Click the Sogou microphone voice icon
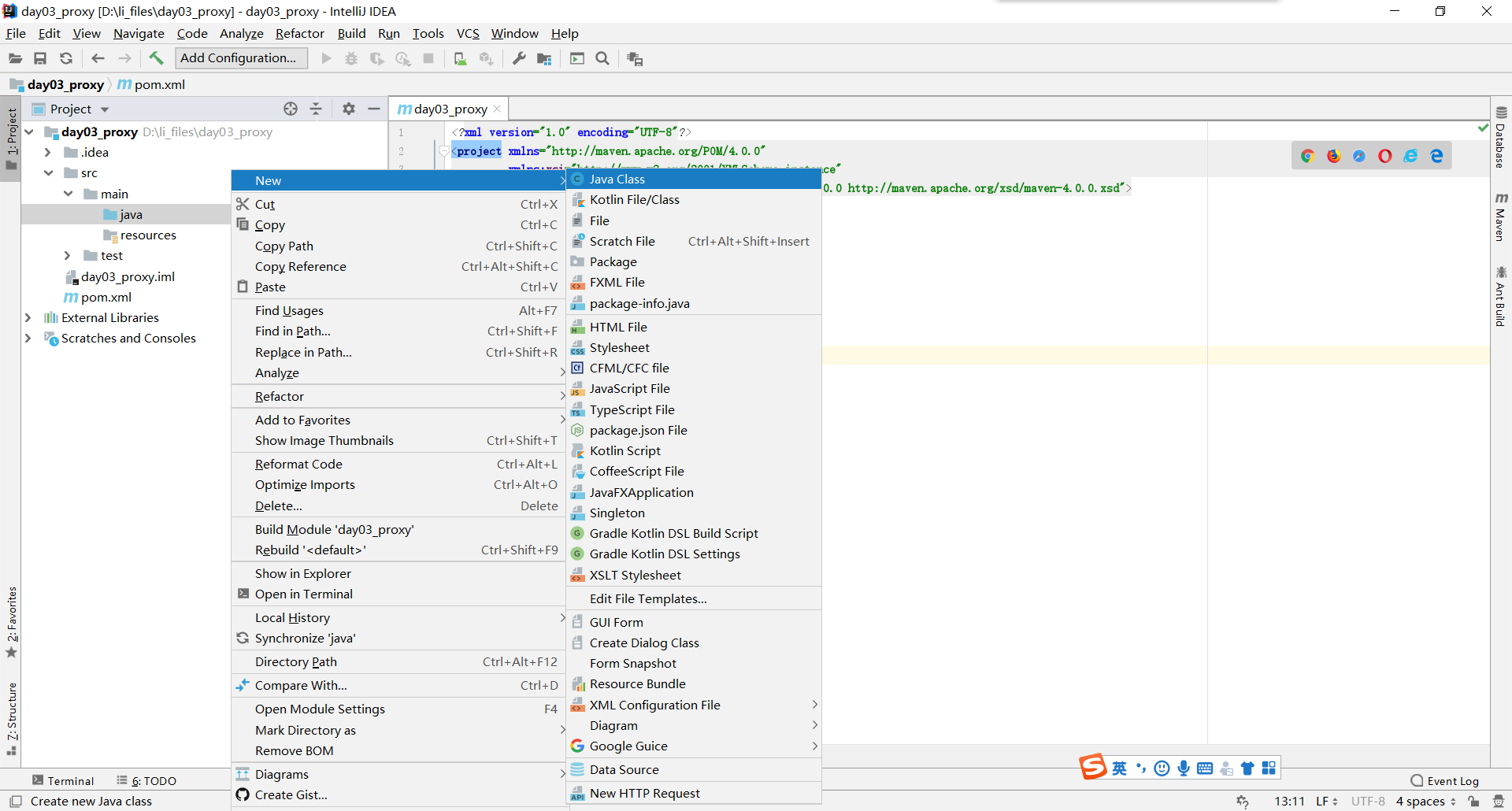Image resolution: width=1512 pixels, height=811 pixels. pyautogui.click(x=1184, y=768)
